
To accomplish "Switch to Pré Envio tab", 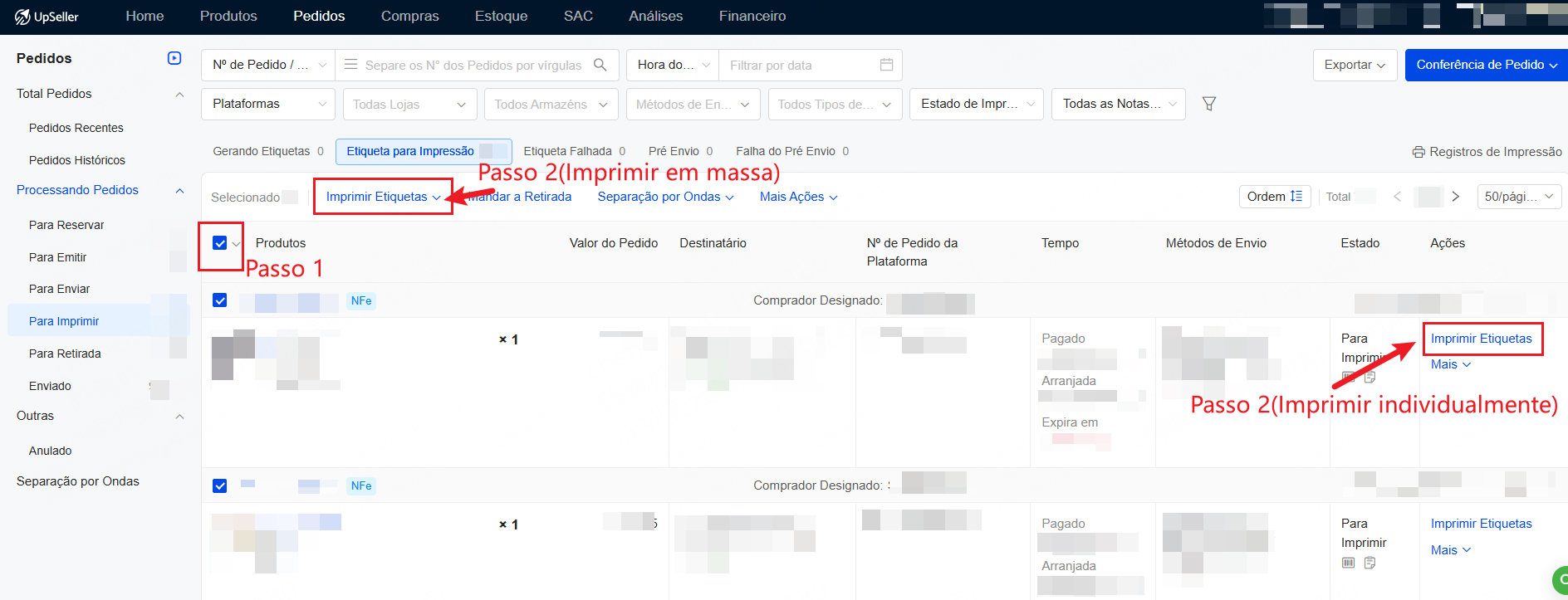I will pos(680,151).
